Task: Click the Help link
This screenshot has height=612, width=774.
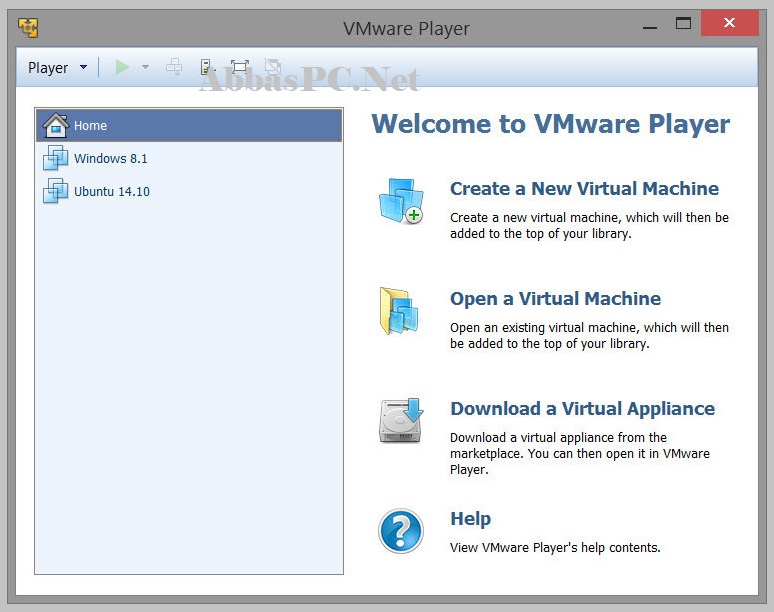Action: pyautogui.click(x=470, y=519)
